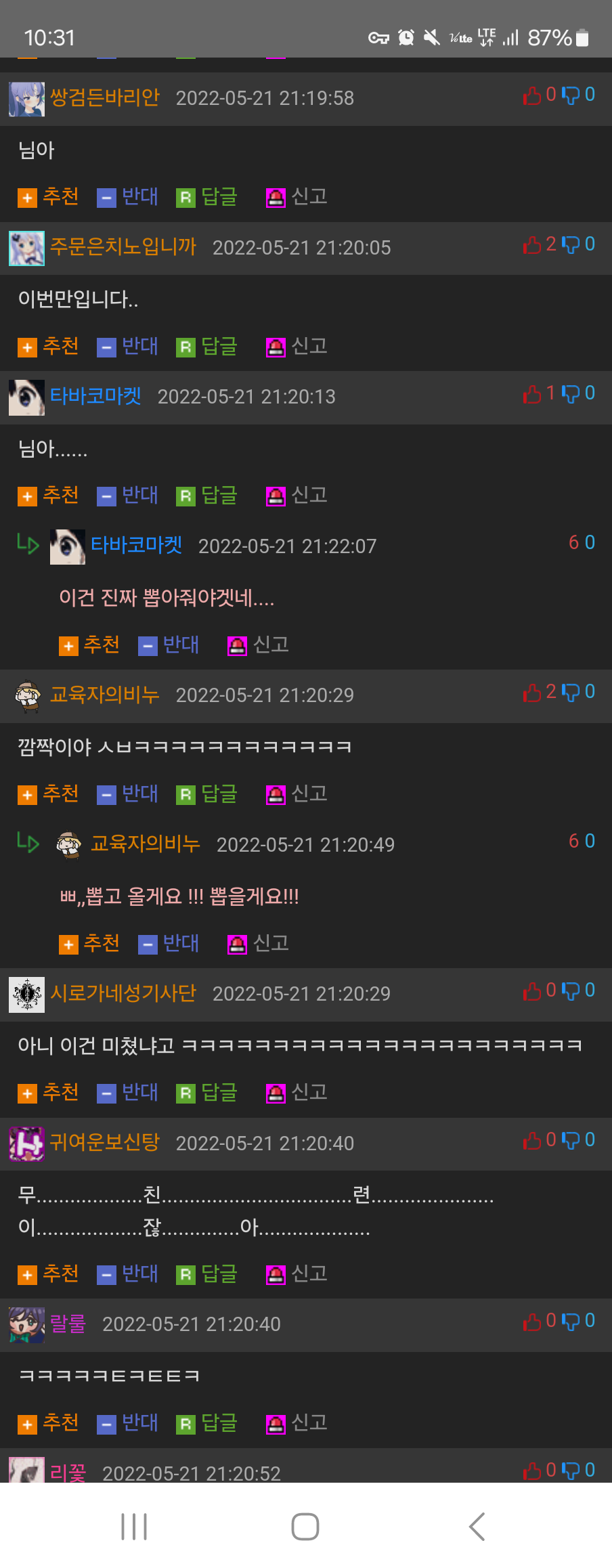The image size is (612, 1568).
Task: Tap the Android back navigation button
Action: [x=477, y=1527]
